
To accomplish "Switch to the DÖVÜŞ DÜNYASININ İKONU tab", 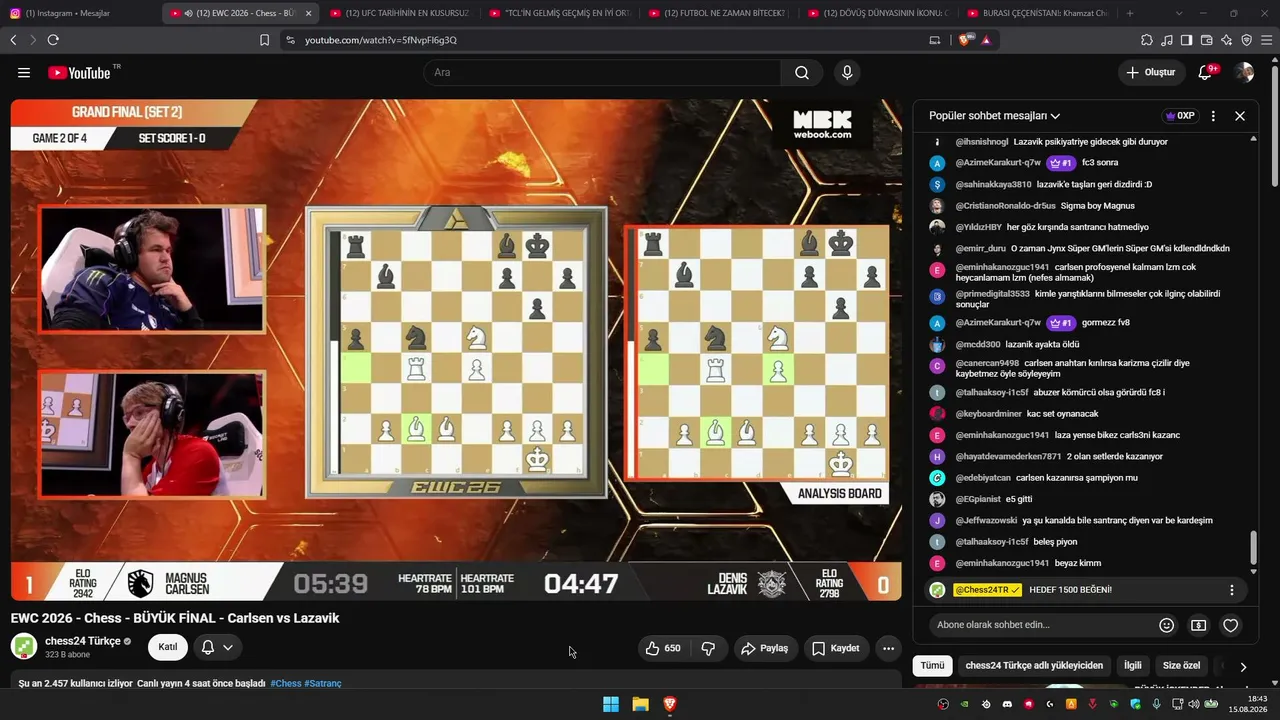I will tap(880, 13).
